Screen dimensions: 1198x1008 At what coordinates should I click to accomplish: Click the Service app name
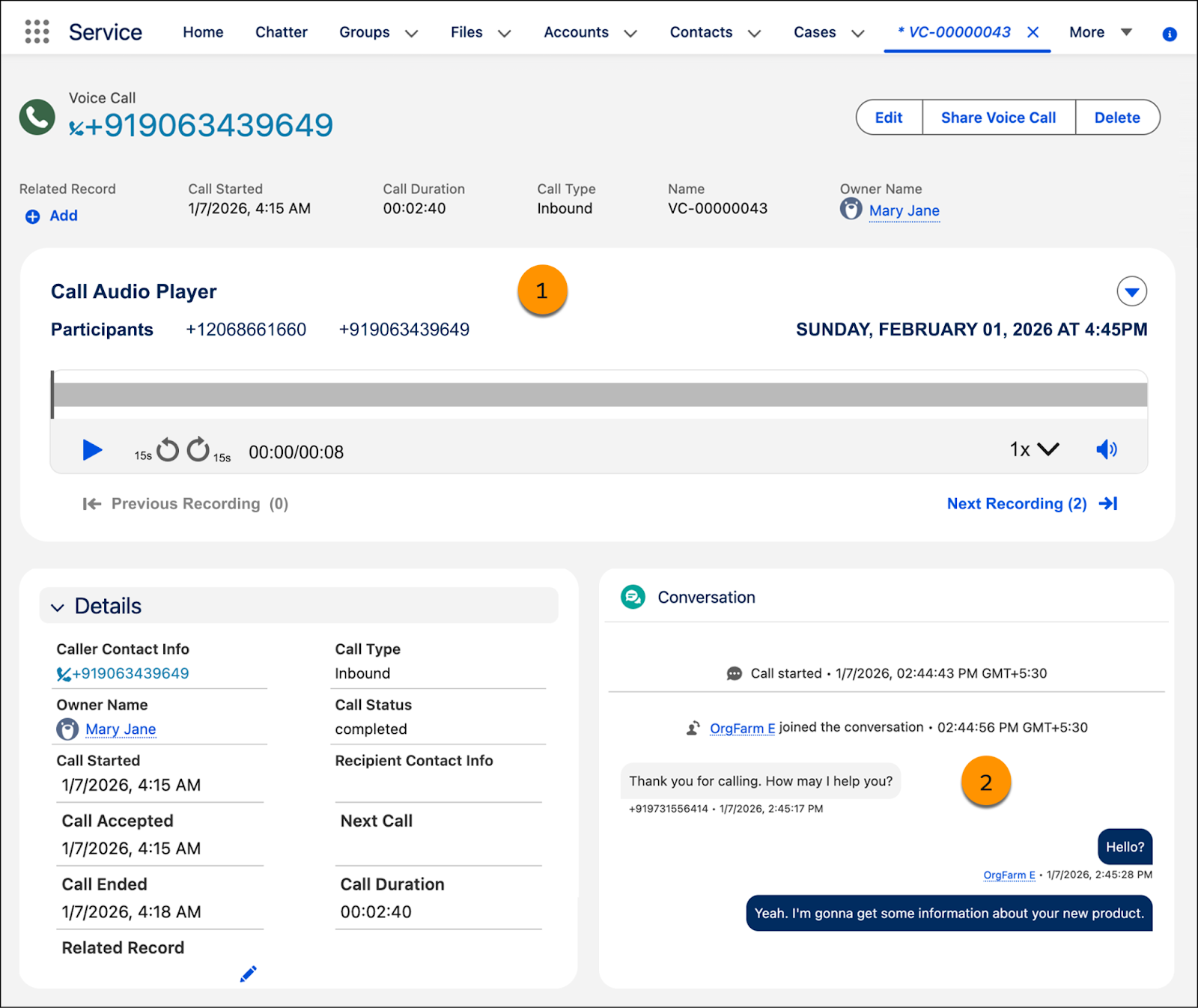click(106, 32)
